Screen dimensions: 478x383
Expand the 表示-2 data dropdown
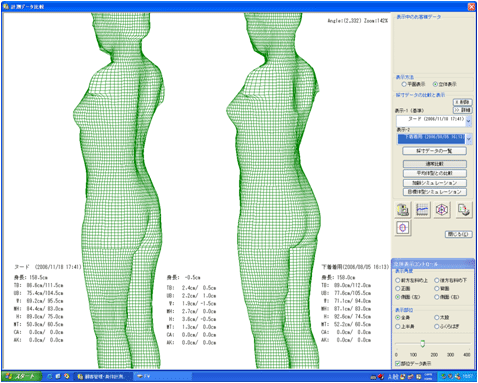coord(469,139)
